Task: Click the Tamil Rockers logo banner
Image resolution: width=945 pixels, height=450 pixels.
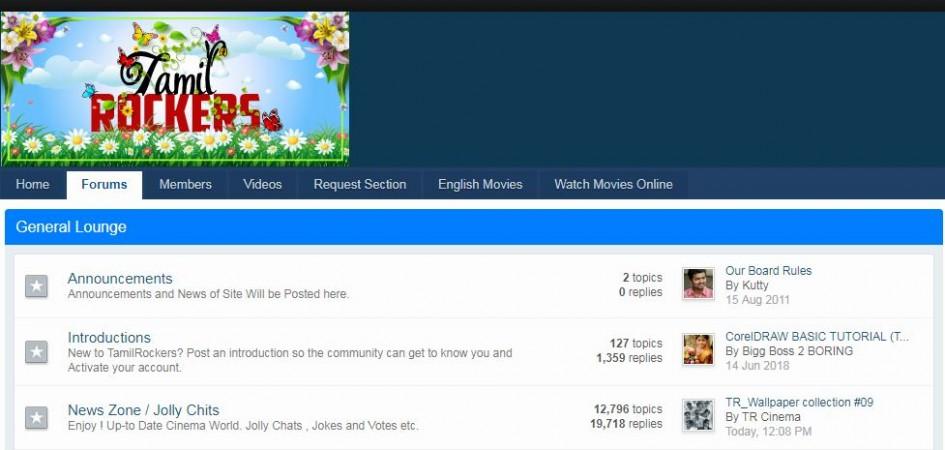Action: click(175, 89)
